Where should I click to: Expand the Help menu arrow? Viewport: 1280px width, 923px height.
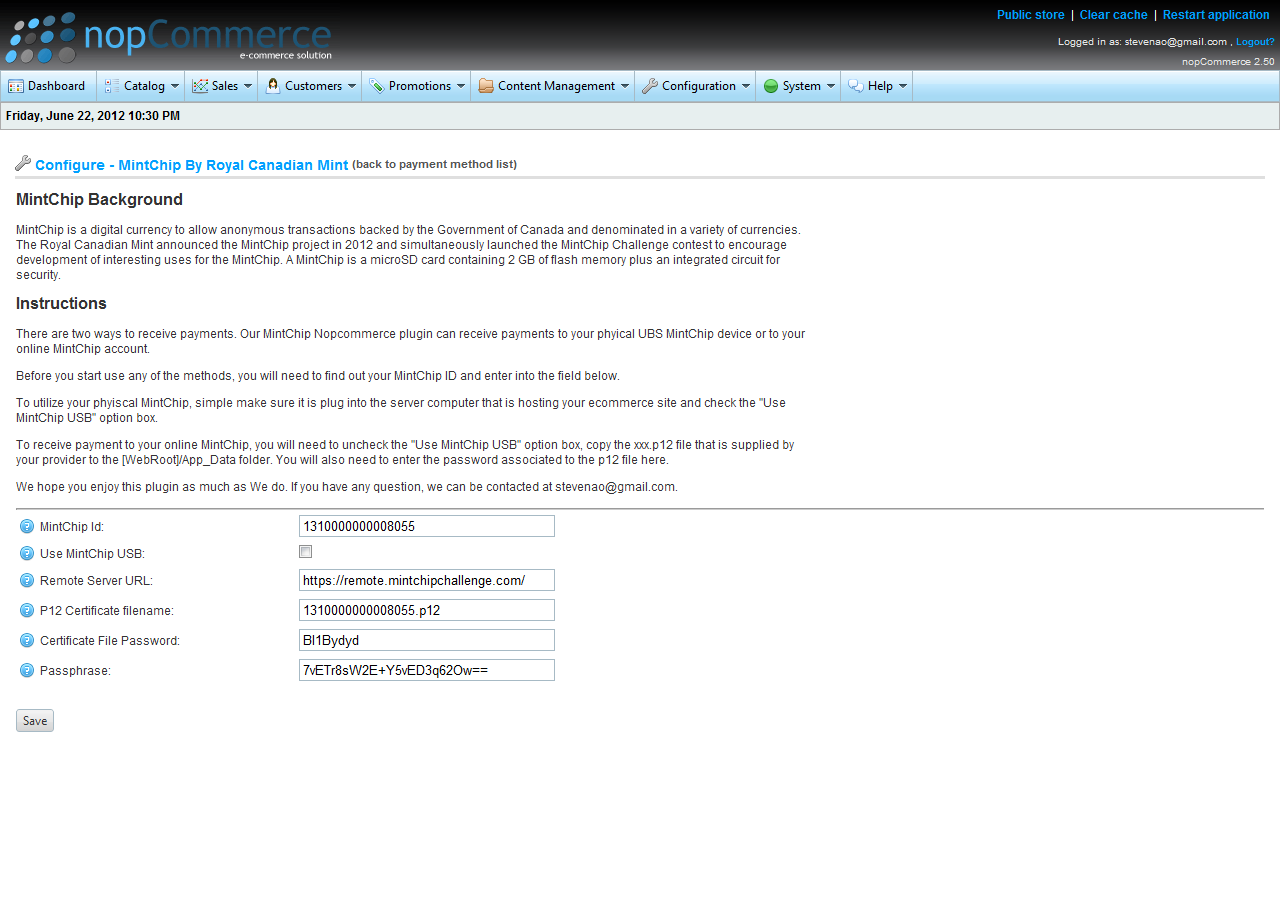pyautogui.click(x=903, y=86)
